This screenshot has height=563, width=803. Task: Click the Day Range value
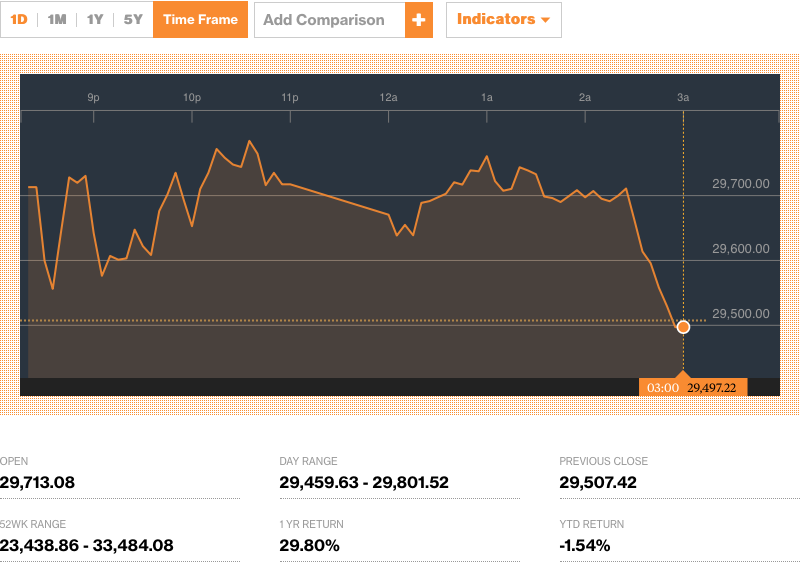point(364,483)
